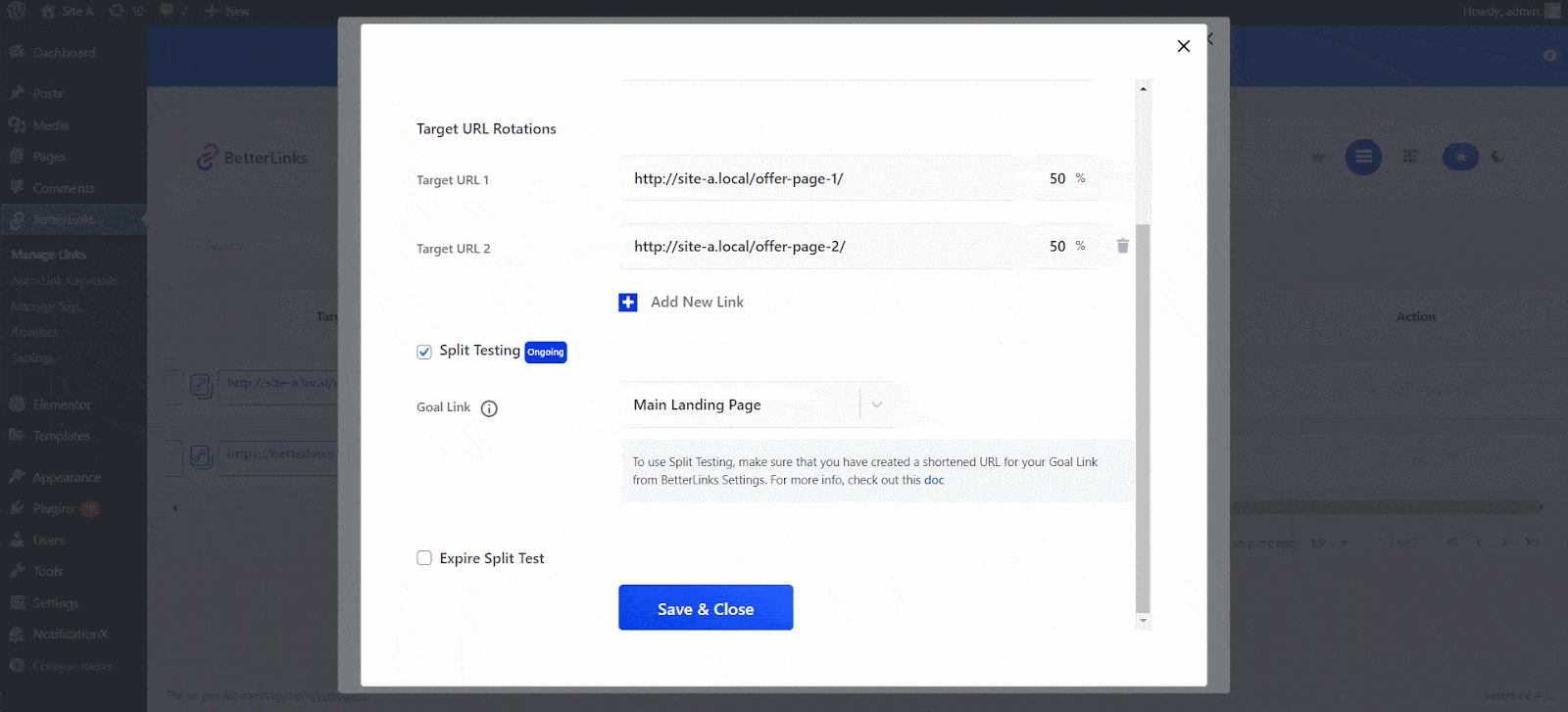The image size is (1568, 712).
Task: Click the light mode sun toggle
Action: click(x=1460, y=157)
